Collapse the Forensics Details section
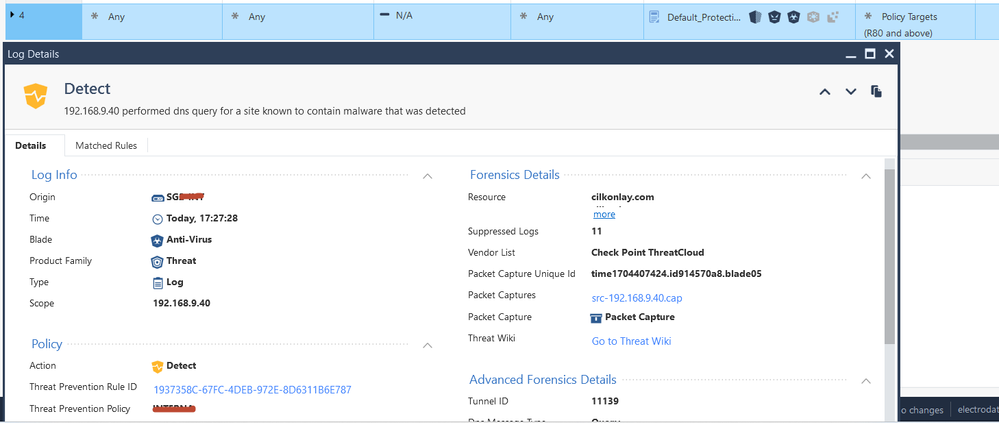 866,176
